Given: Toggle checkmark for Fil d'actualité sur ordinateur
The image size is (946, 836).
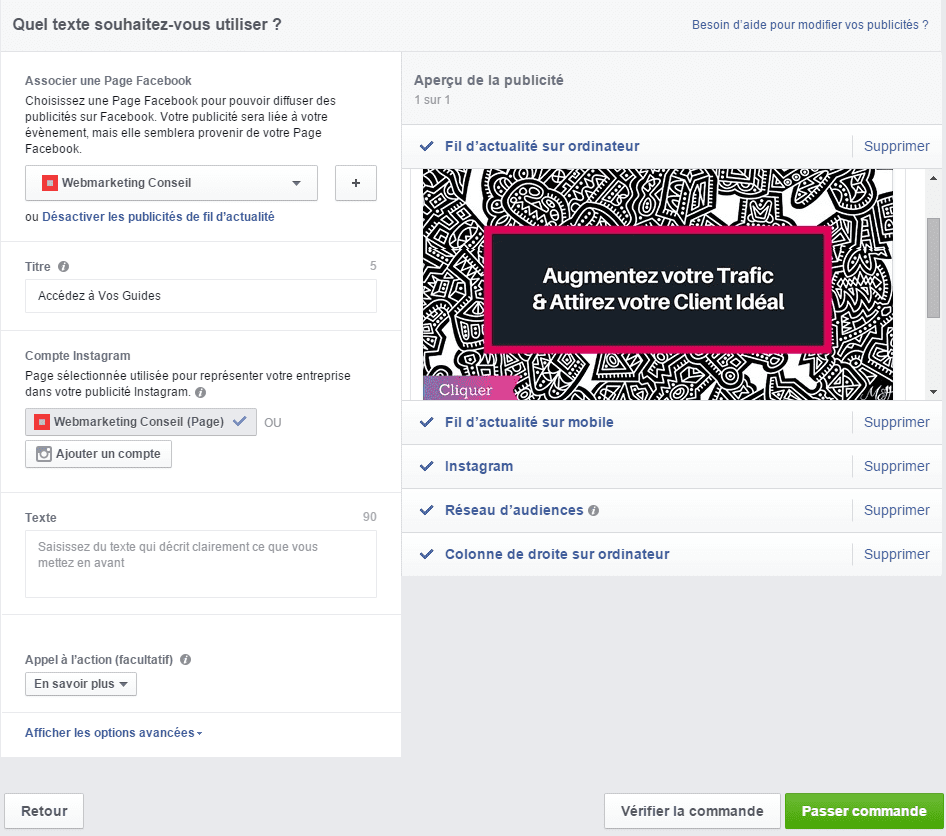Looking at the screenshot, I should (427, 146).
